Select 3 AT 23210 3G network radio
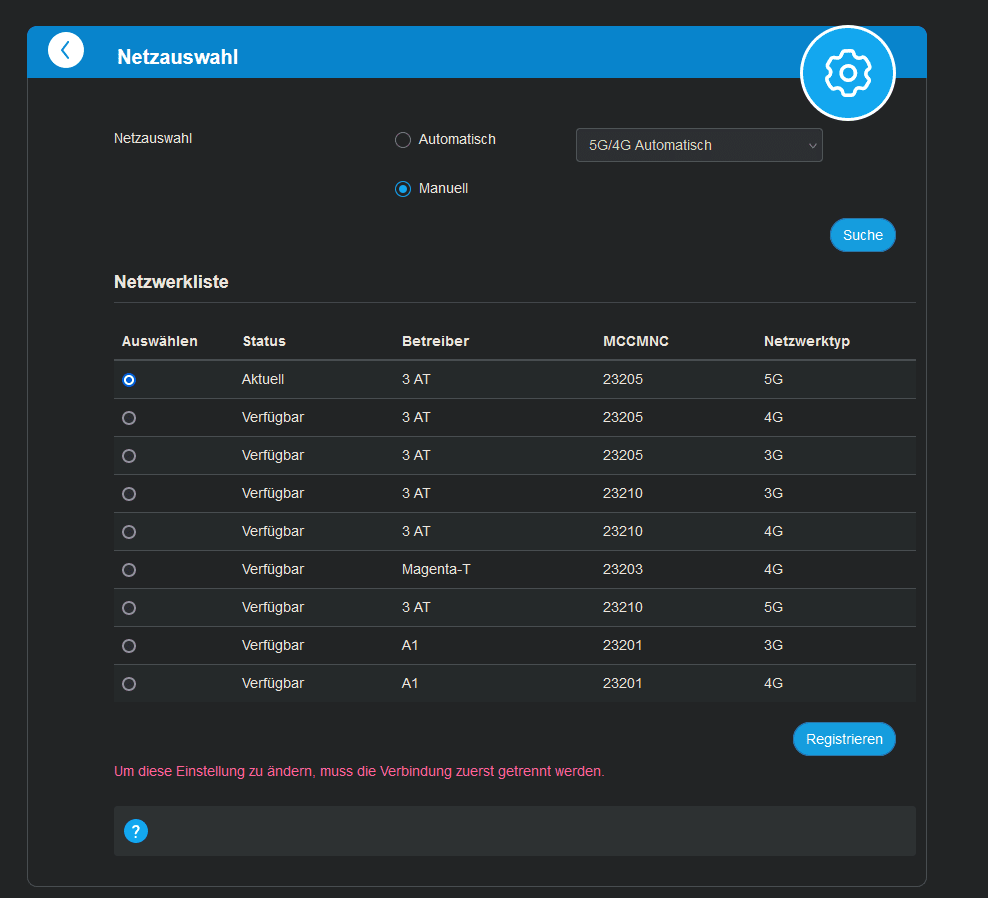This screenshot has width=988, height=898. pos(129,494)
